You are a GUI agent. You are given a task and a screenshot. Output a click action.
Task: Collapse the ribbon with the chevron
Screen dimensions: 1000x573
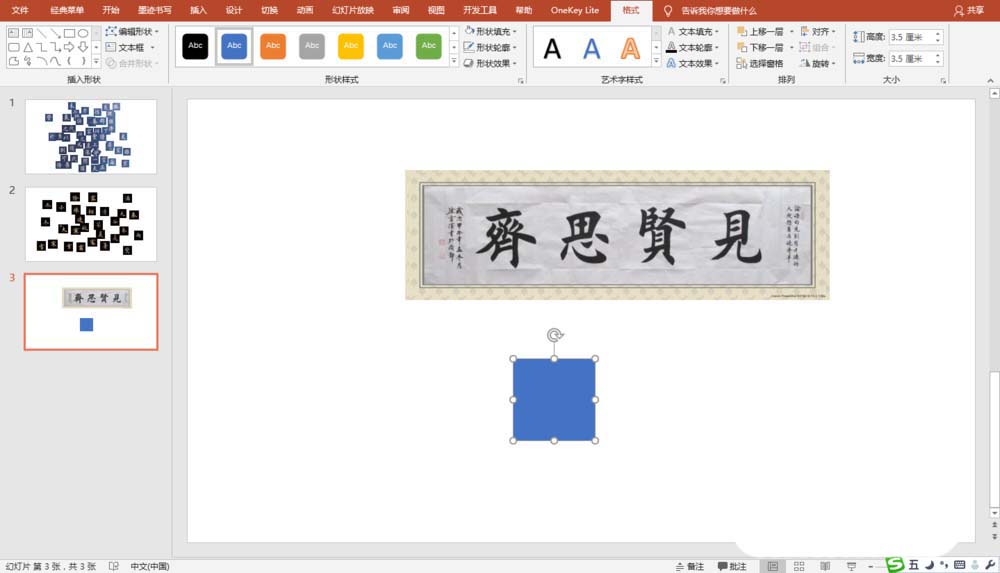(x=990, y=81)
